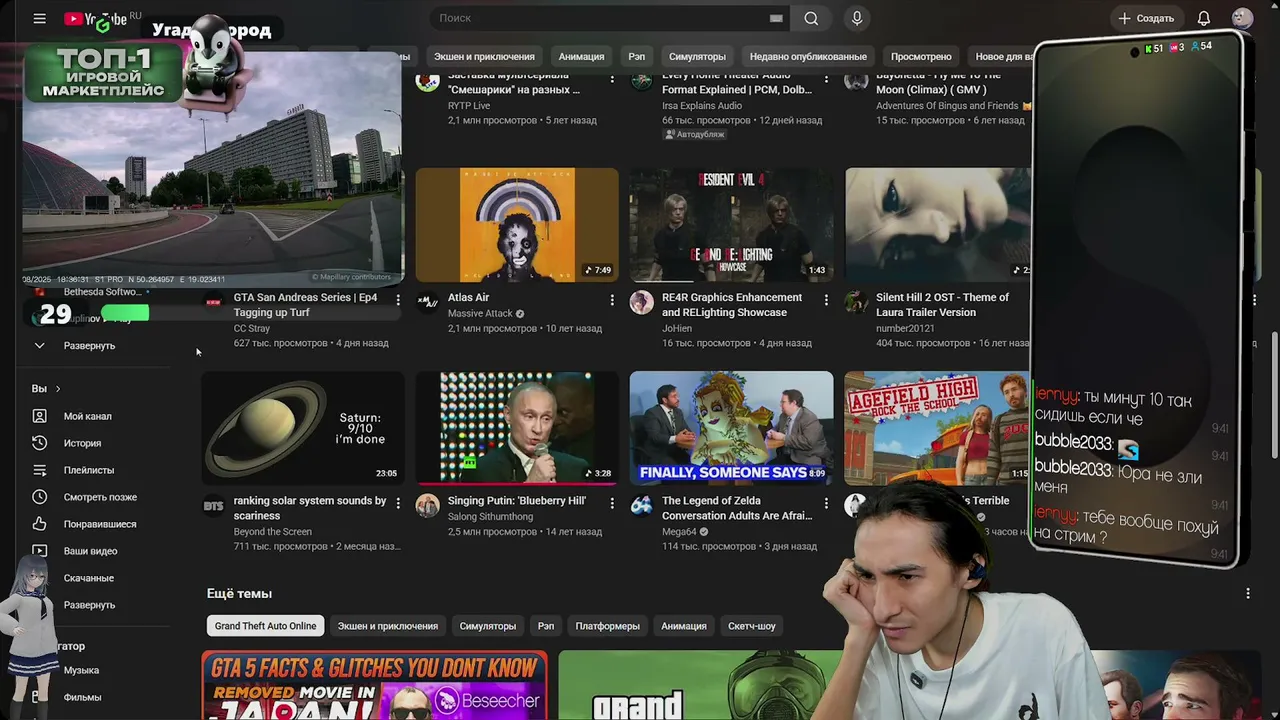
Task: Open the on-screen keyboard in search box
Action: coord(776,18)
